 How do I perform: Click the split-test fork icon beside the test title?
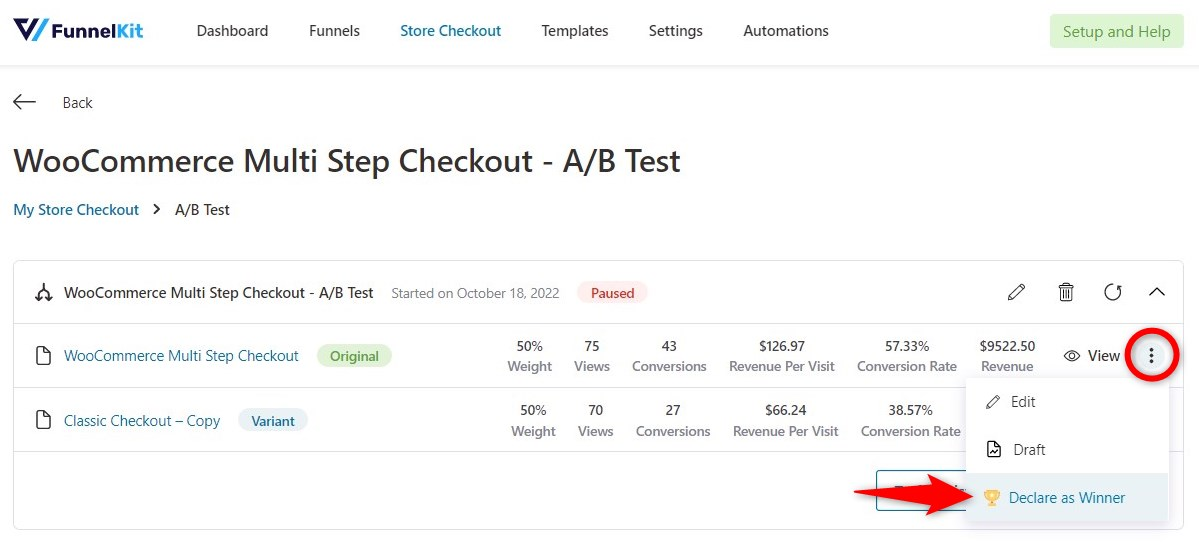[x=44, y=293]
